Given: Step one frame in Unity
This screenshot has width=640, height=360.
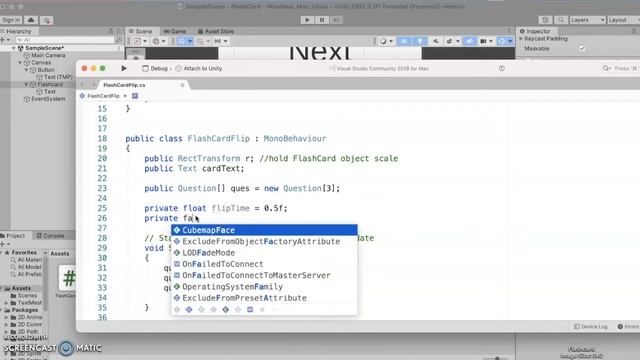Looking at the screenshot, I should (x=336, y=20).
